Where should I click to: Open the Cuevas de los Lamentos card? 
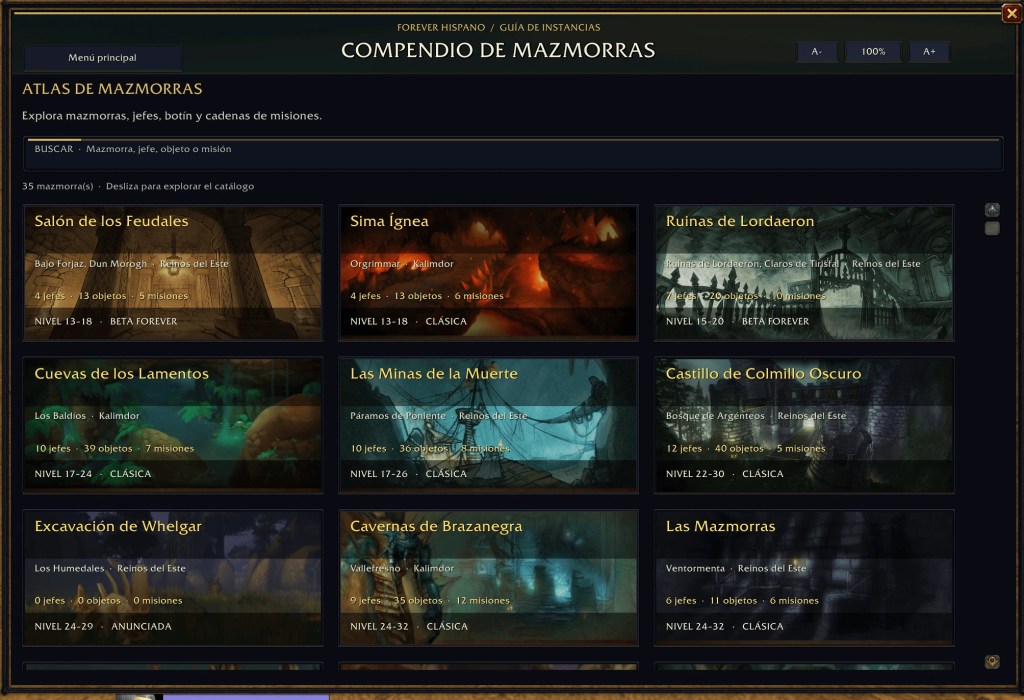(x=172, y=425)
